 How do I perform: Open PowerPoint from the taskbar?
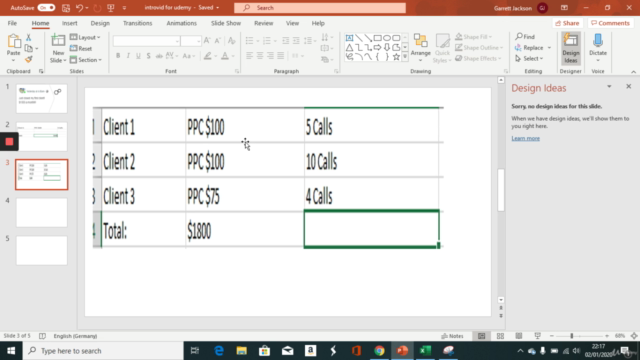coord(402,351)
